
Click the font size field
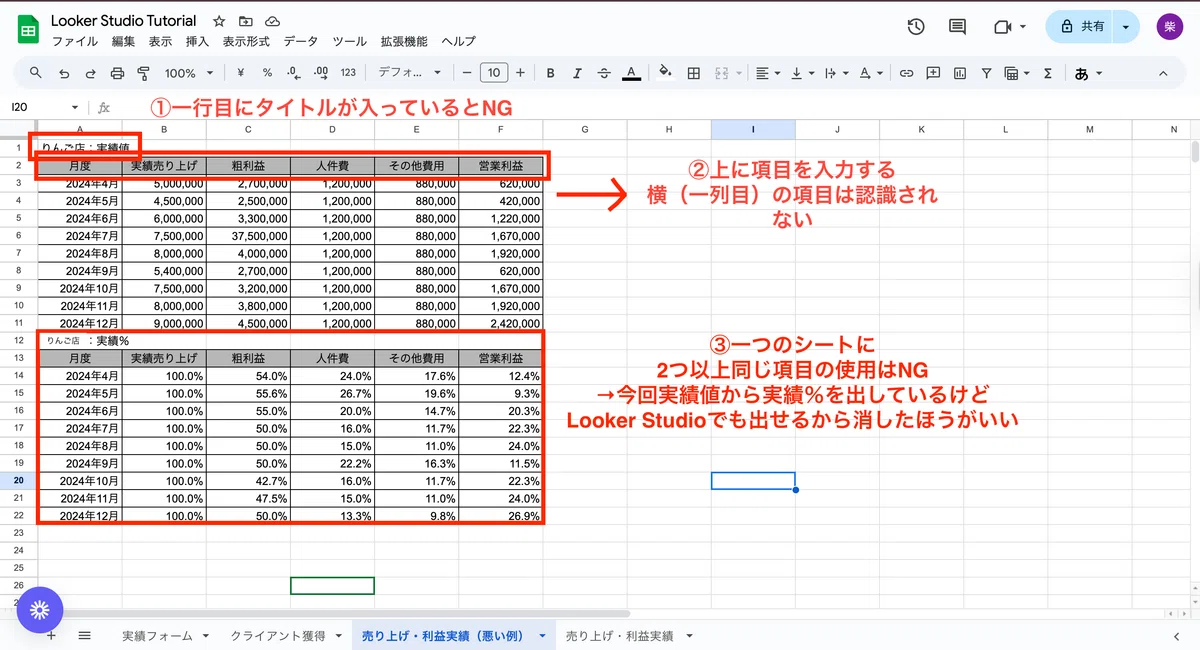pyautogui.click(x=494, y=73)
